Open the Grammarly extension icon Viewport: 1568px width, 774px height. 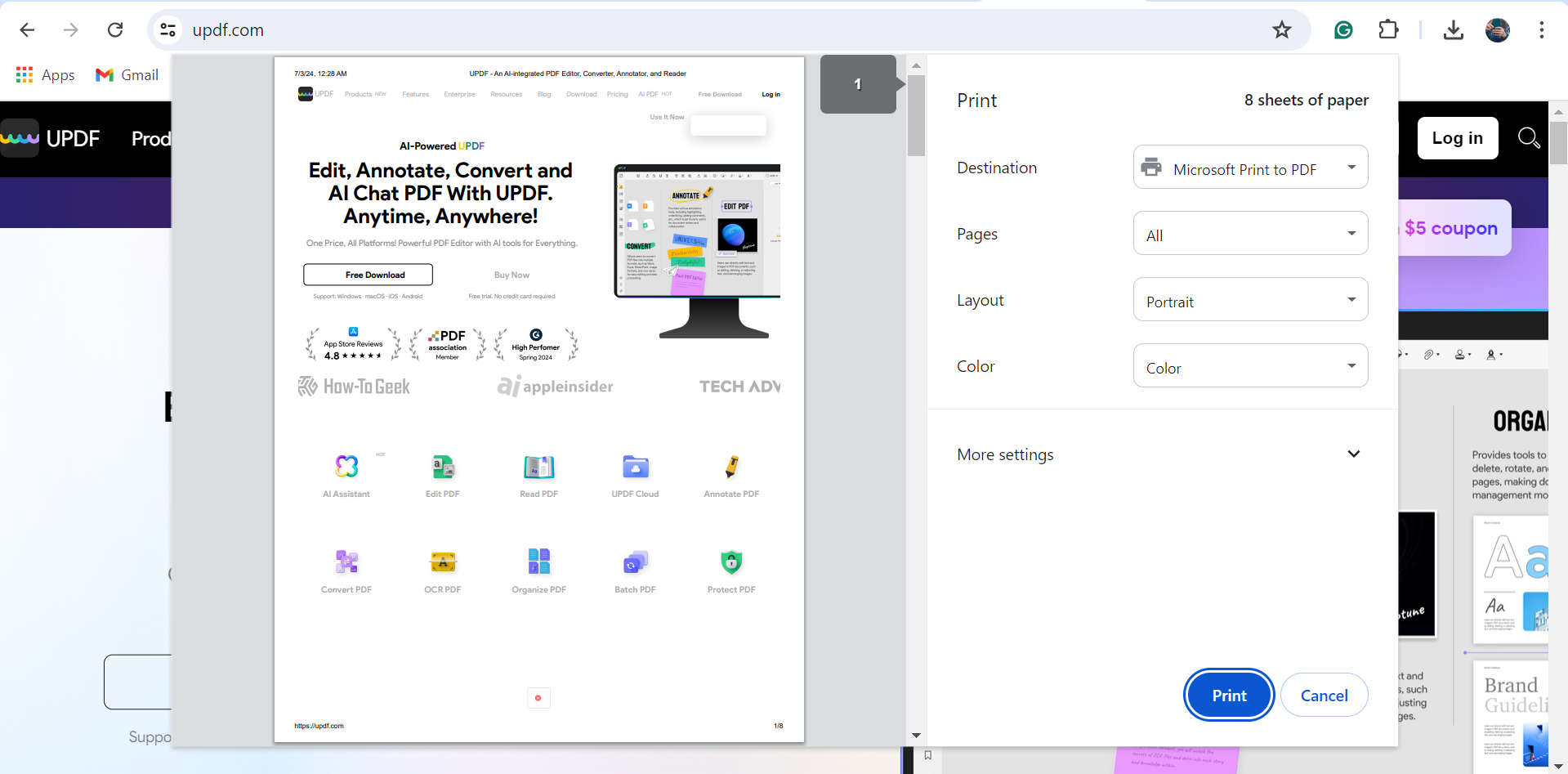pyautogui.click(x=1343, y=30)
